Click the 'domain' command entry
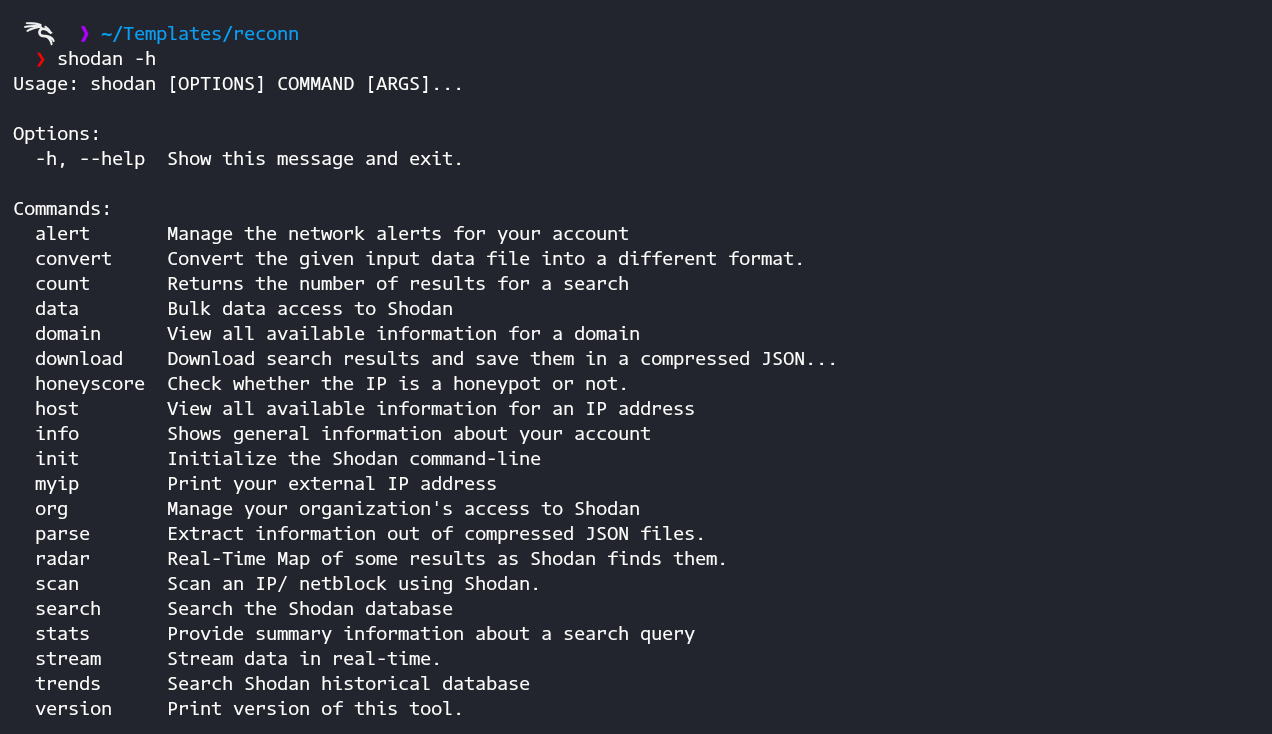Viewport: 1272px width, 734px height. tap(68, 334)
